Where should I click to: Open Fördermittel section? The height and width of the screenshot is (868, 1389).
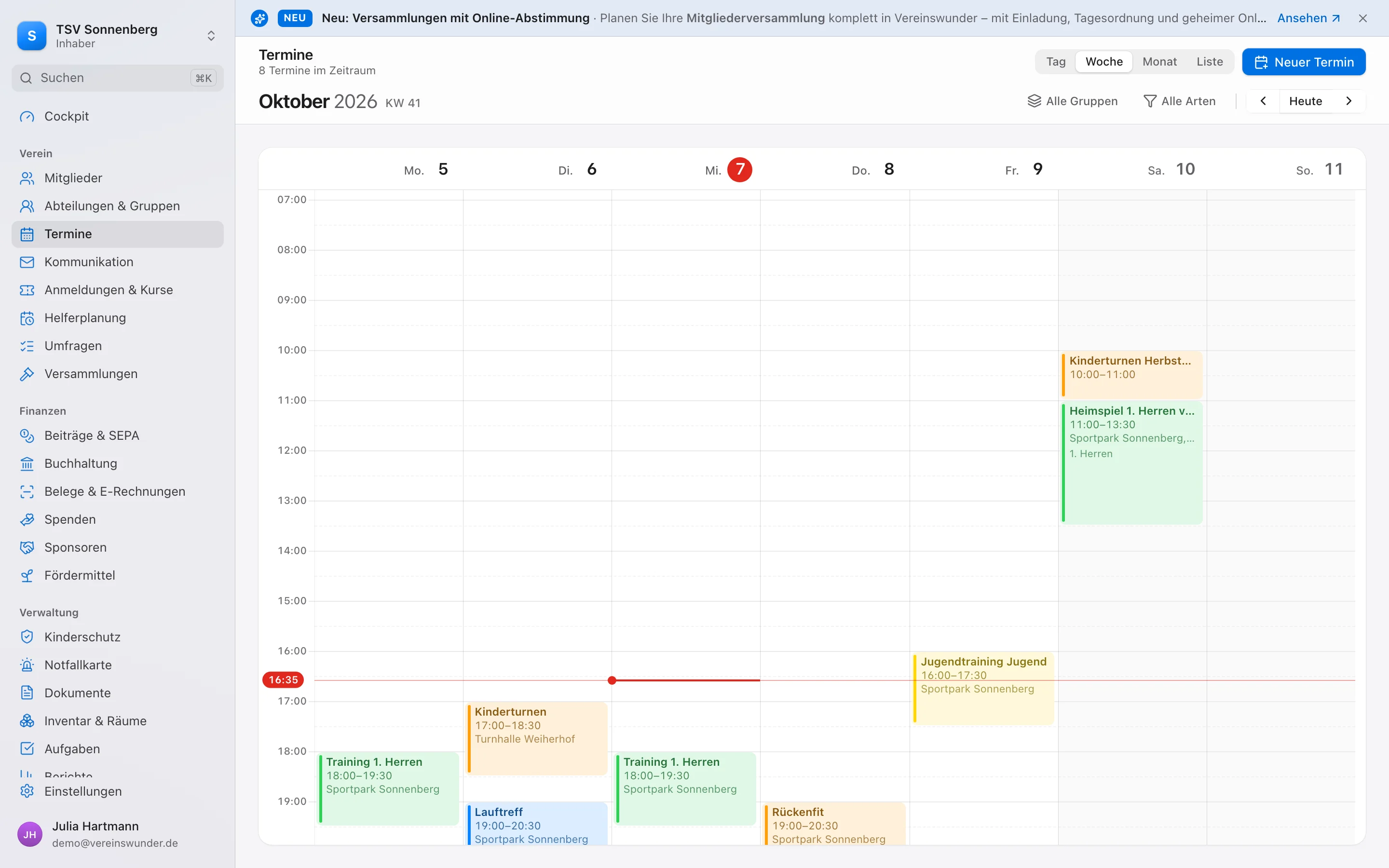pos(117,576)
